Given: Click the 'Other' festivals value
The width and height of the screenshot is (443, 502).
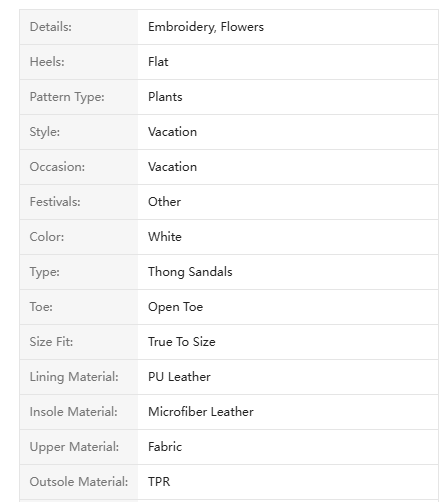Looking at the screenshot, I should tap(164, 202).
